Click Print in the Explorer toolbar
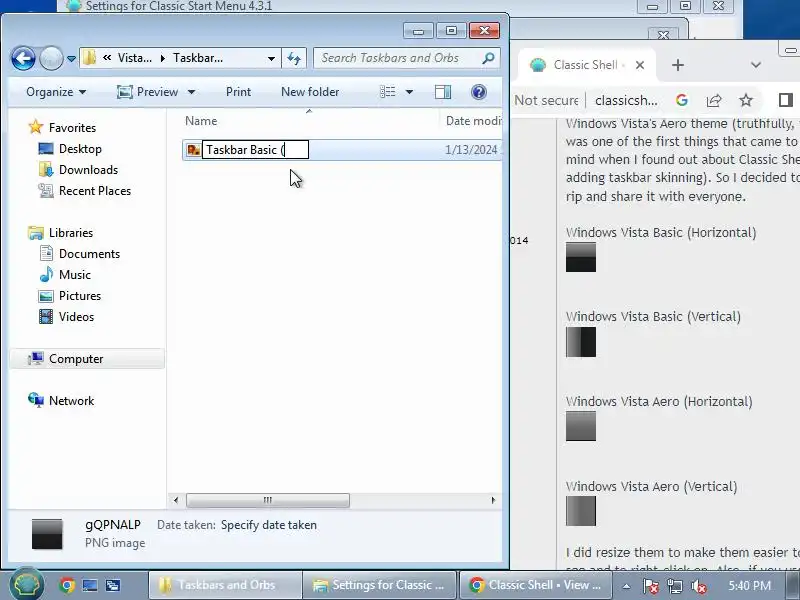 238,92
